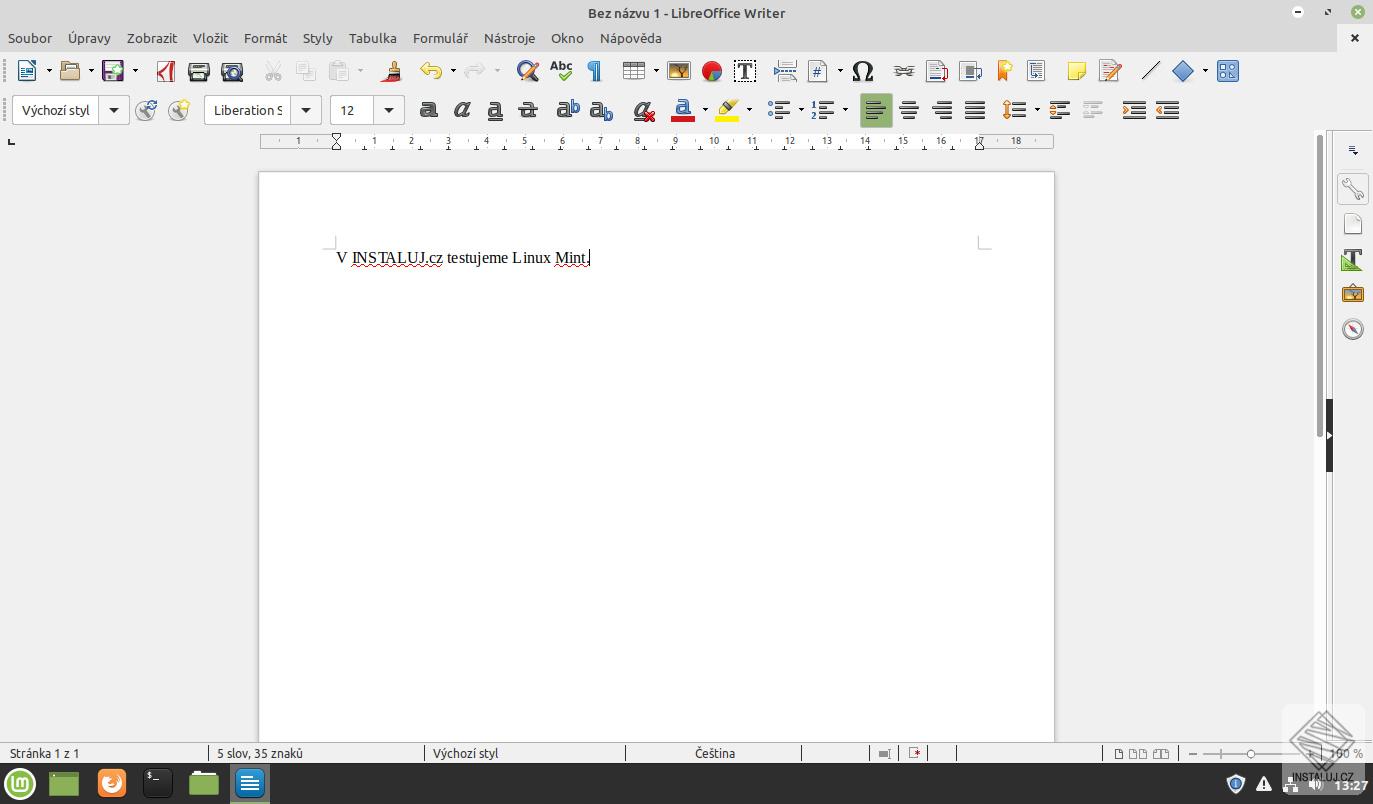Enable italic formatting

pos(461,110)
